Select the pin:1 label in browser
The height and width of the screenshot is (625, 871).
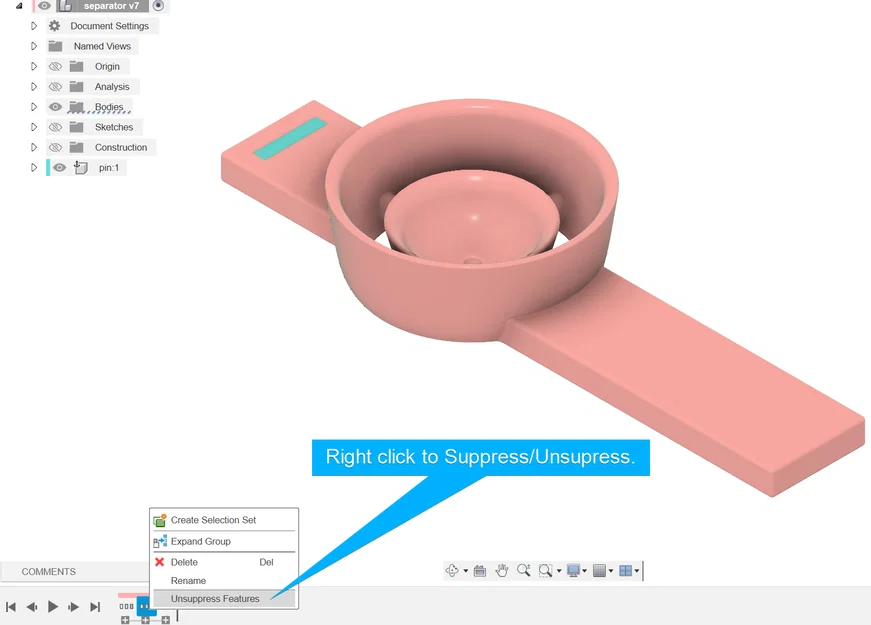pyautogui.click(x=109, y=167)
